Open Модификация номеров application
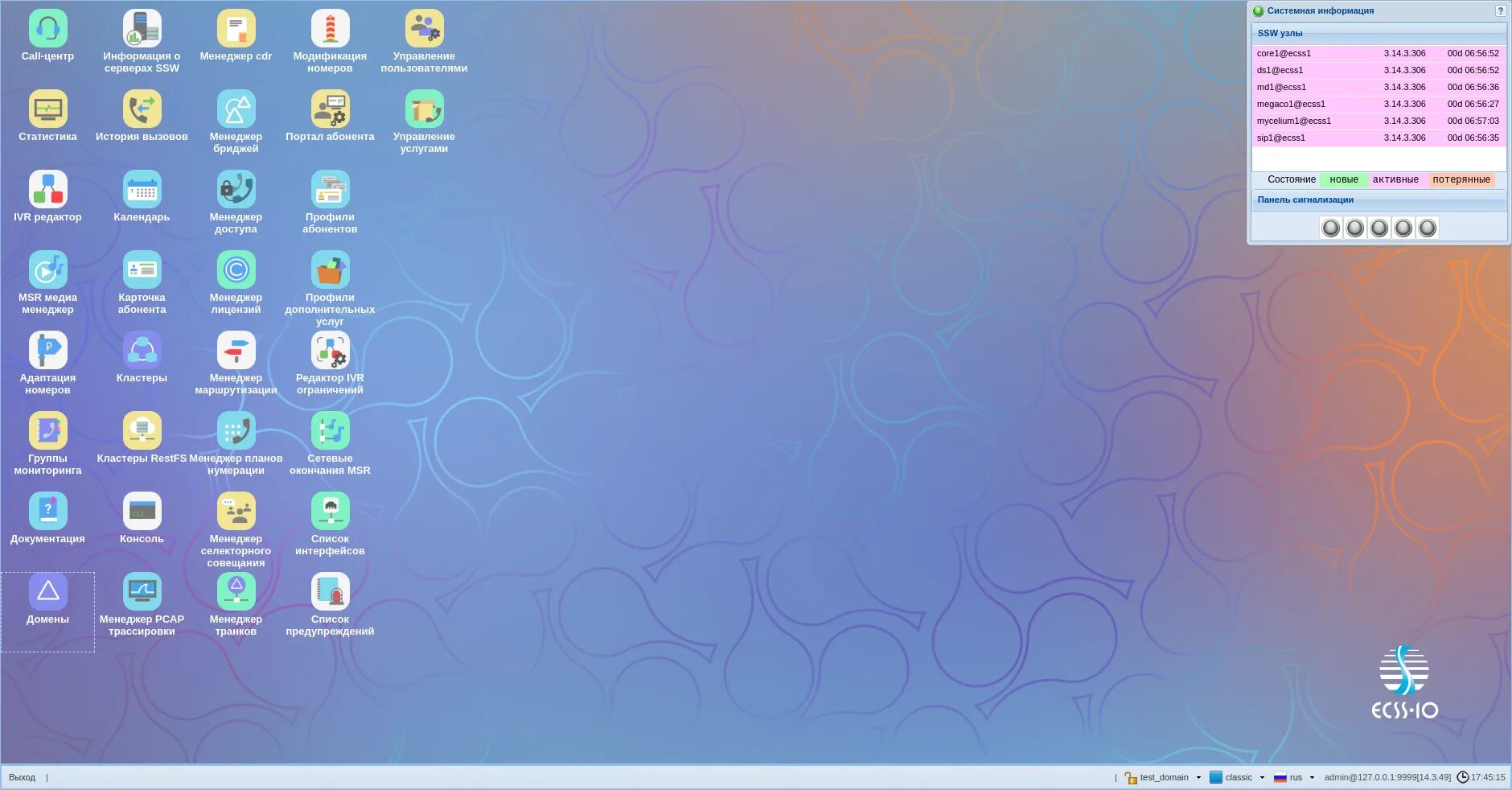Screen dimensions: 1512x790 (330, 29)
